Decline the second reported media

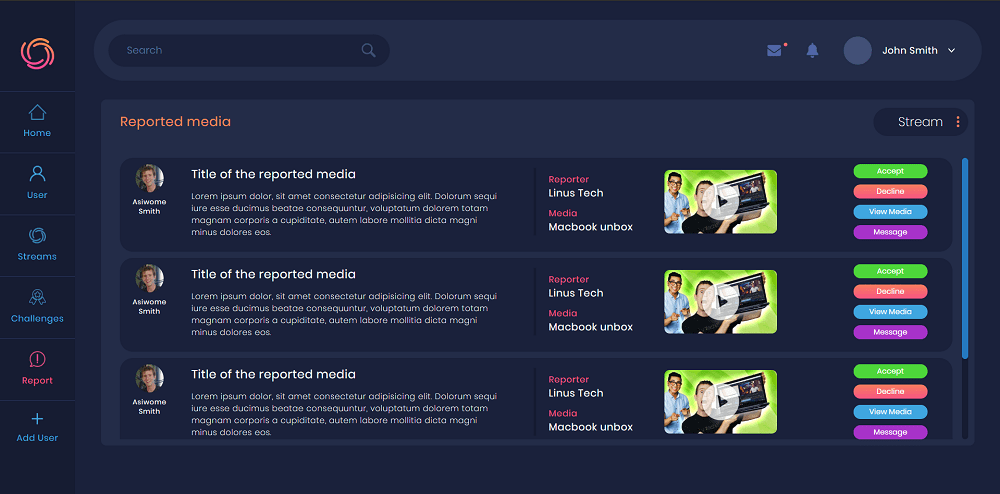890,291
